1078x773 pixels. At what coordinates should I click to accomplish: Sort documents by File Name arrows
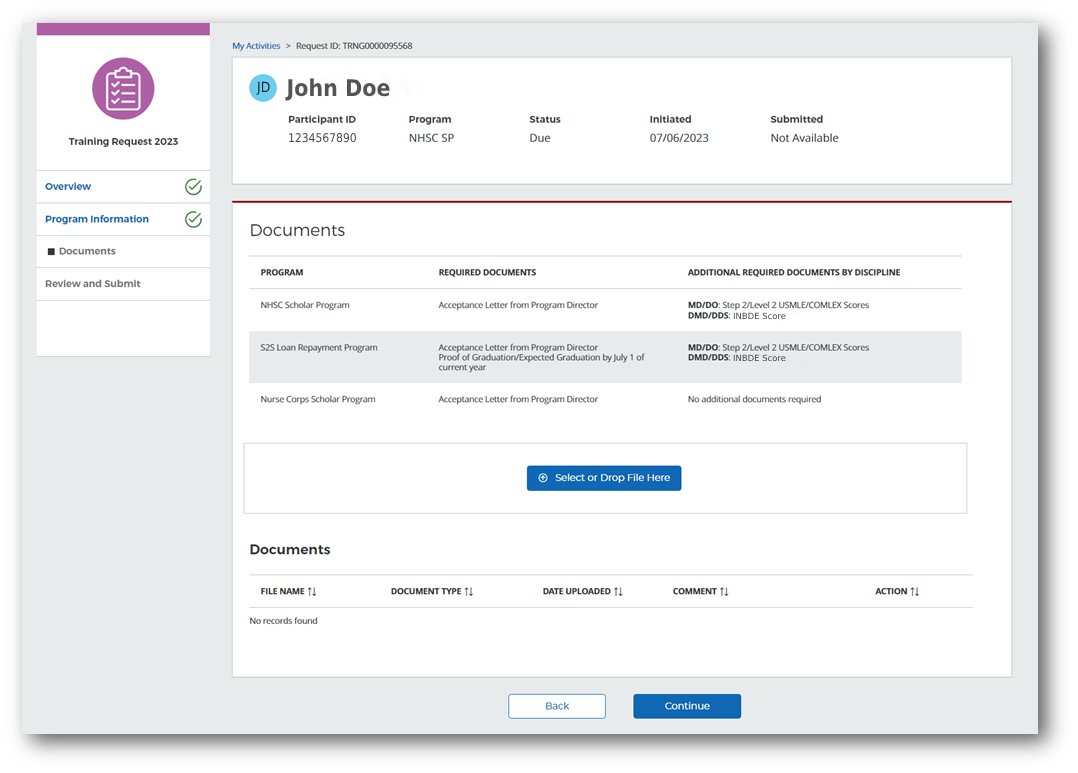tap(312, 592)
